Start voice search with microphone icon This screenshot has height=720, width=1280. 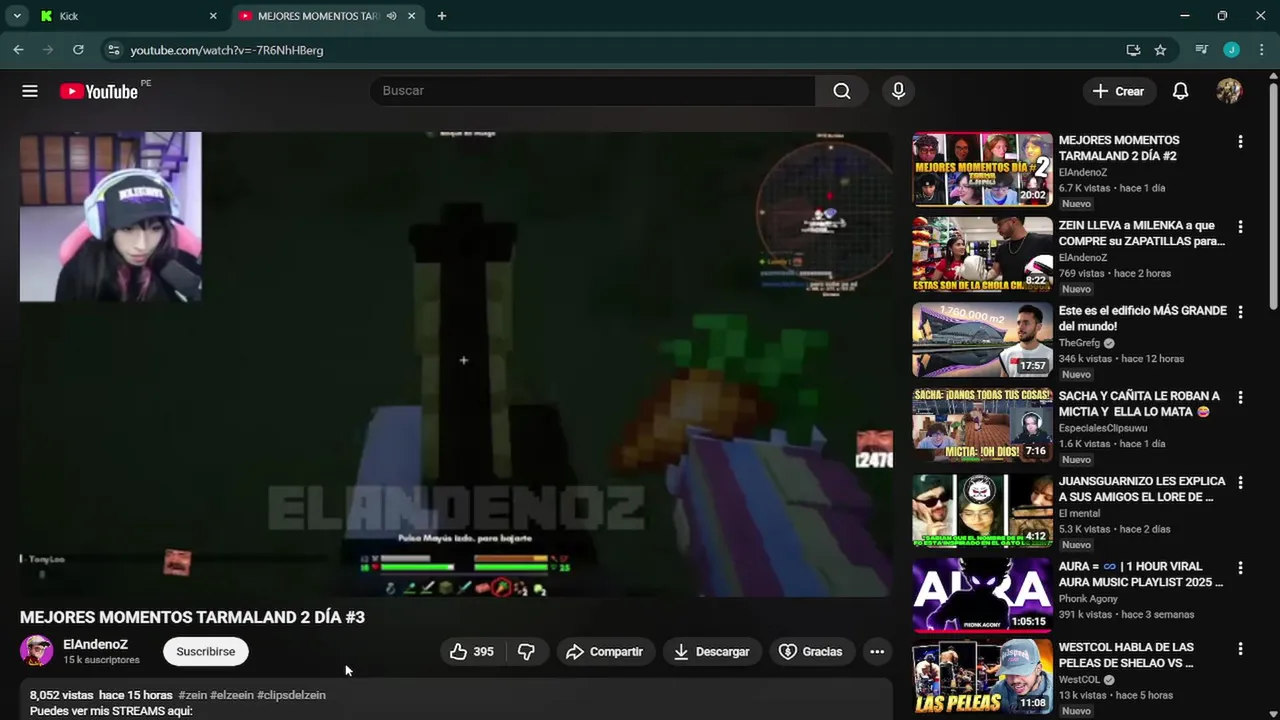[898, 91]
